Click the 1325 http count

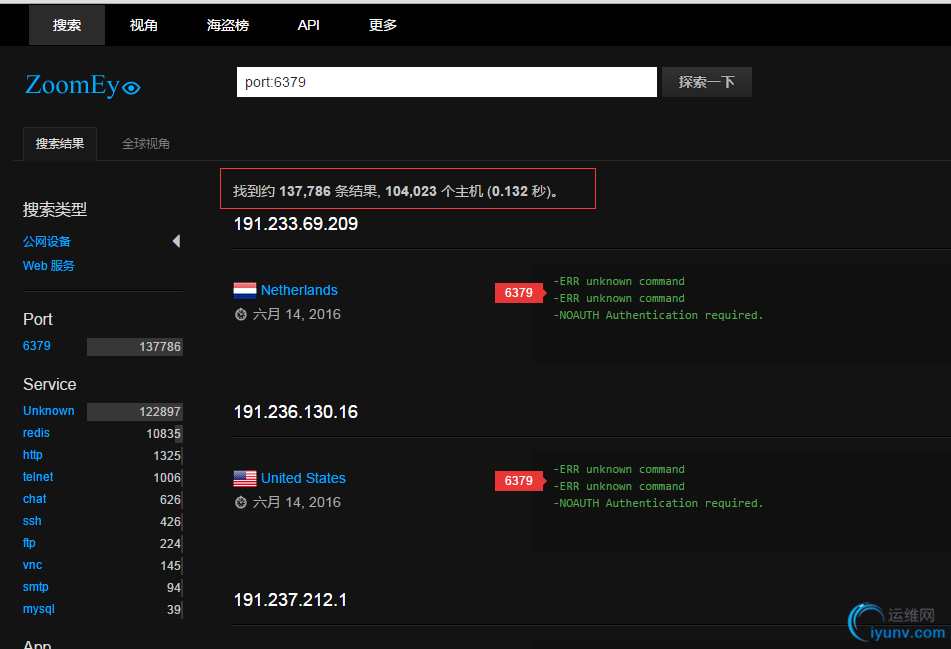(167, 456)
